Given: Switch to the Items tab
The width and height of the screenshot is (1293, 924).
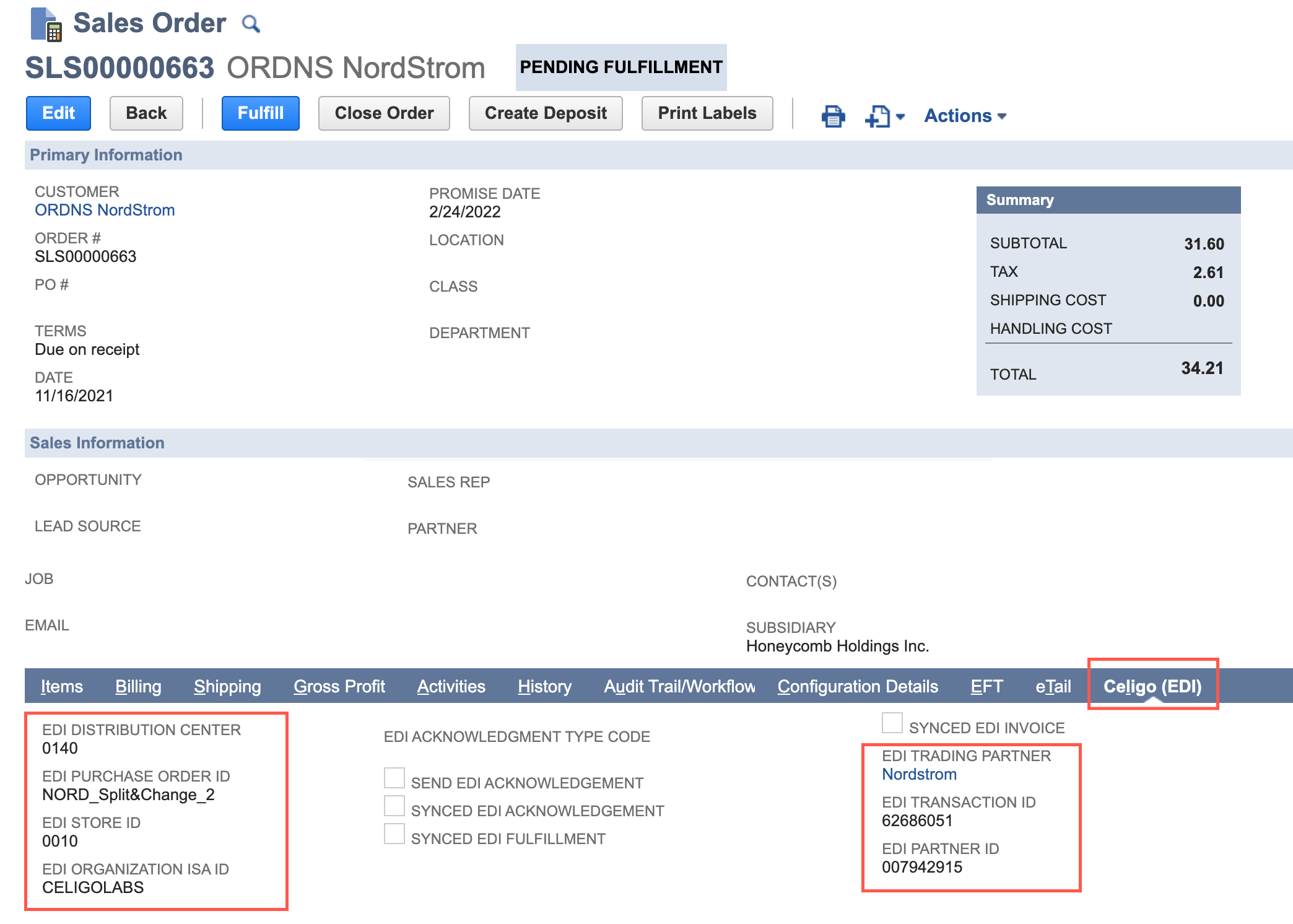Looking at the screenshot, I should pos(61,686).
